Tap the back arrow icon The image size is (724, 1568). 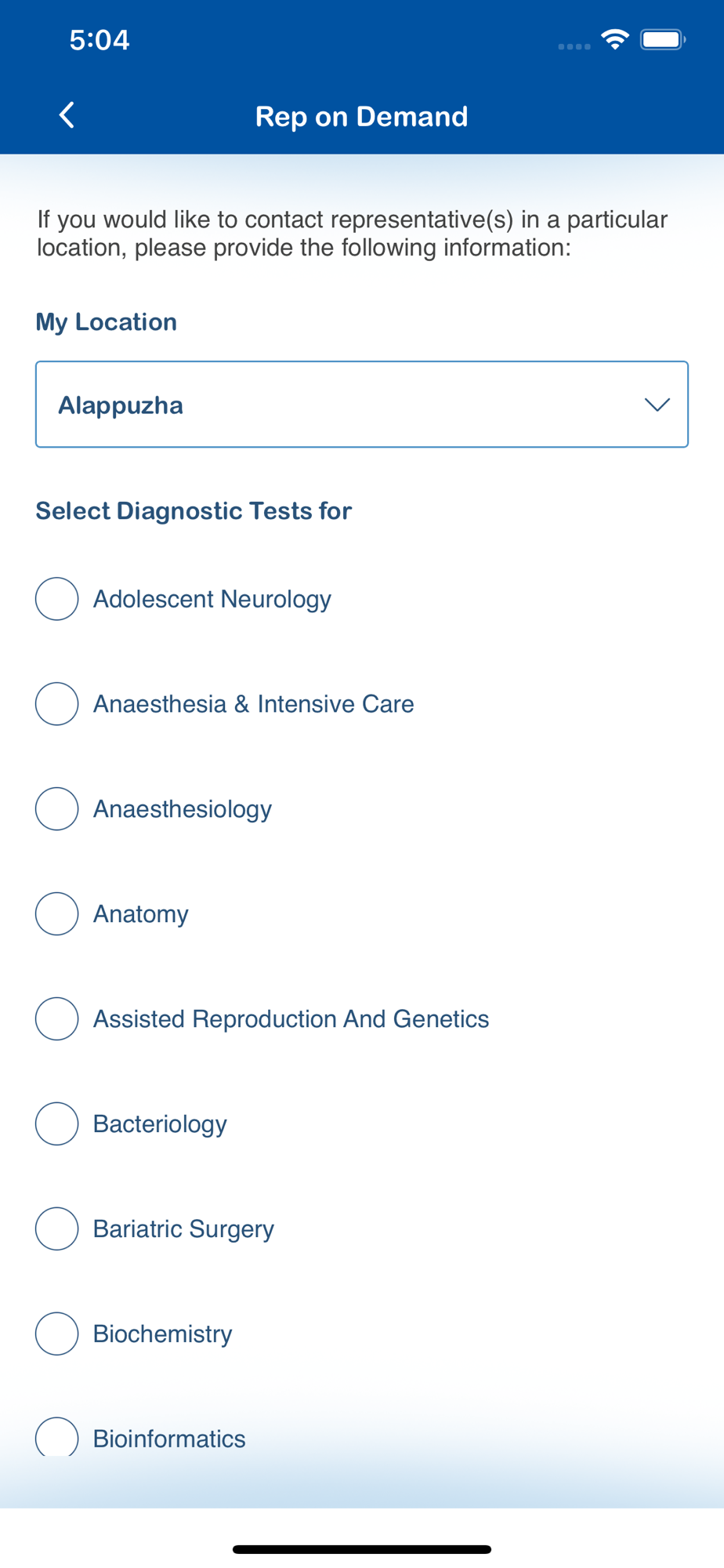coord(67,115)
